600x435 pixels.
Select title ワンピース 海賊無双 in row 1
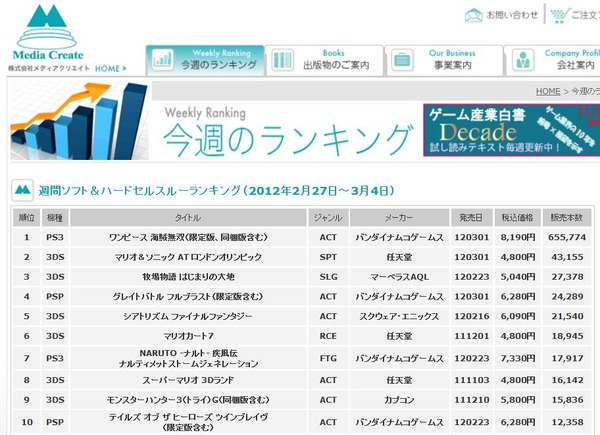pos(188,238)
